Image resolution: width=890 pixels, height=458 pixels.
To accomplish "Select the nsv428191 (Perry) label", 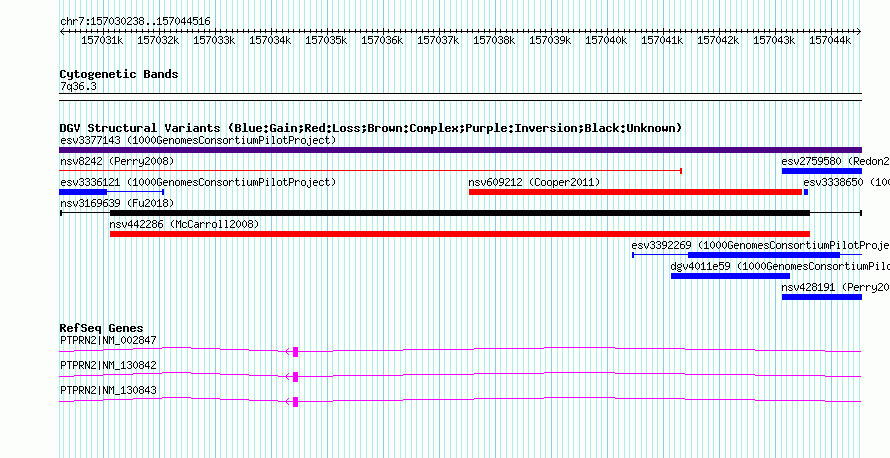I will coord(836,288).
